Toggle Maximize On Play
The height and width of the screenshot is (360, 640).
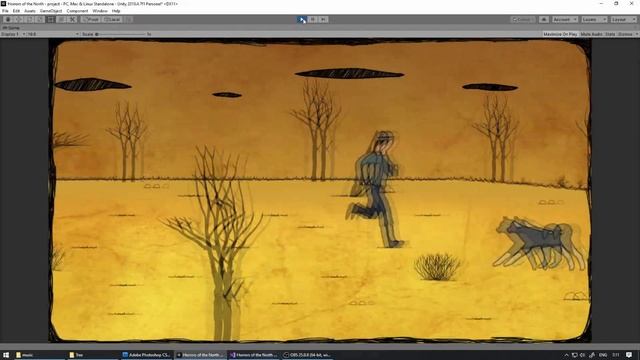click(x=560, y=34)
